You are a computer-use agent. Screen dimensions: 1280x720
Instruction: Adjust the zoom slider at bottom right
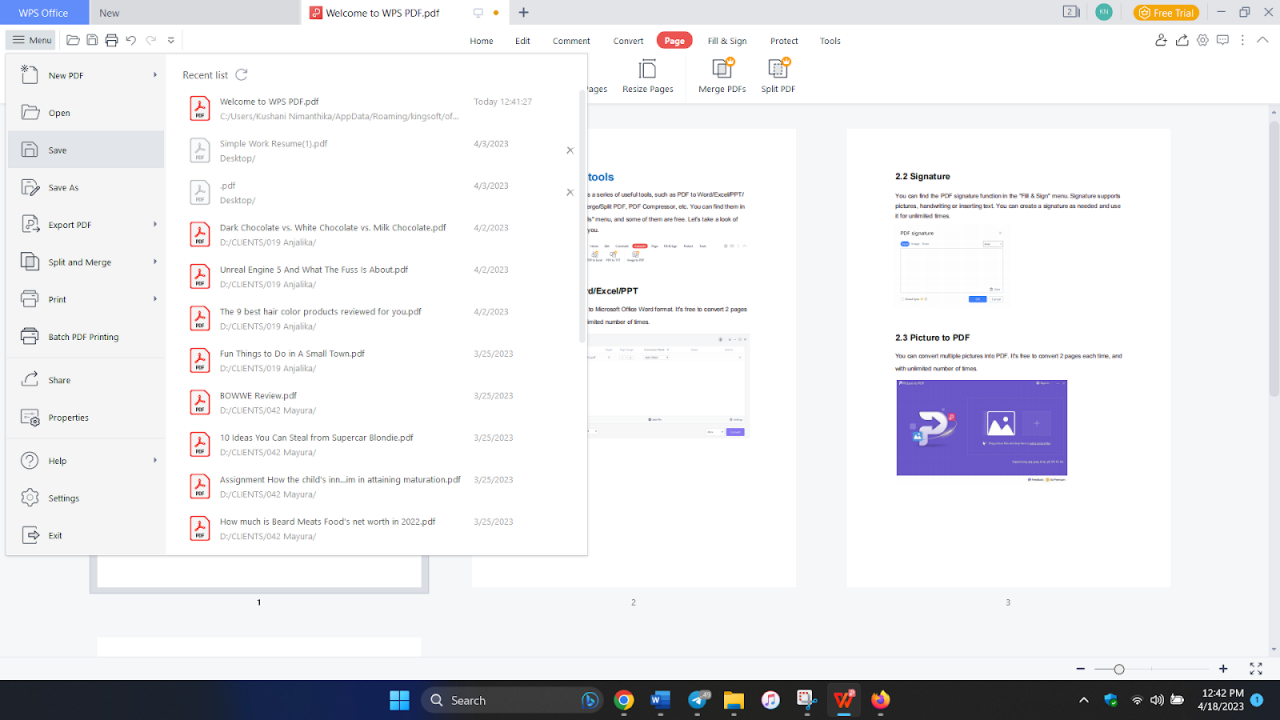coord(1120,668)
